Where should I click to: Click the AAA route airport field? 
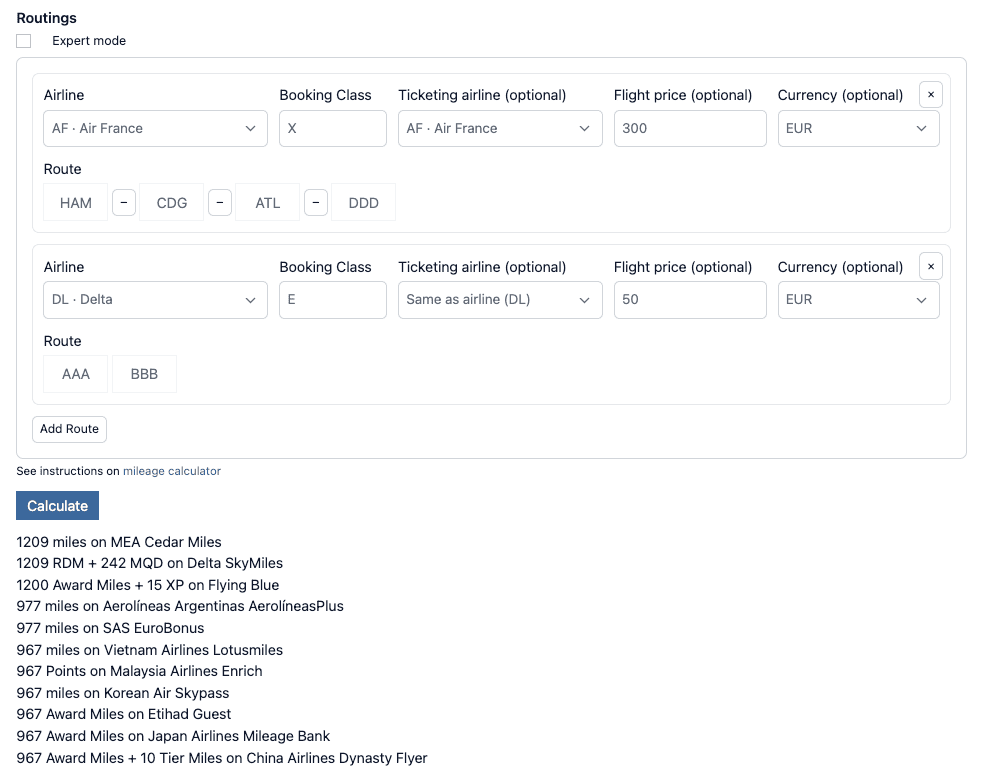click(75, 374)
